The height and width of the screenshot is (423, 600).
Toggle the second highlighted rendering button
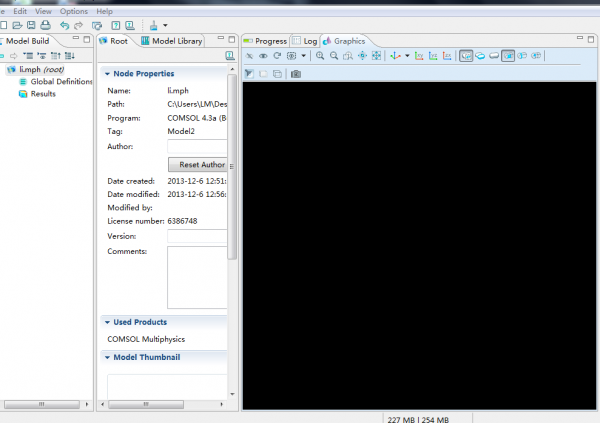pos(508,56)
